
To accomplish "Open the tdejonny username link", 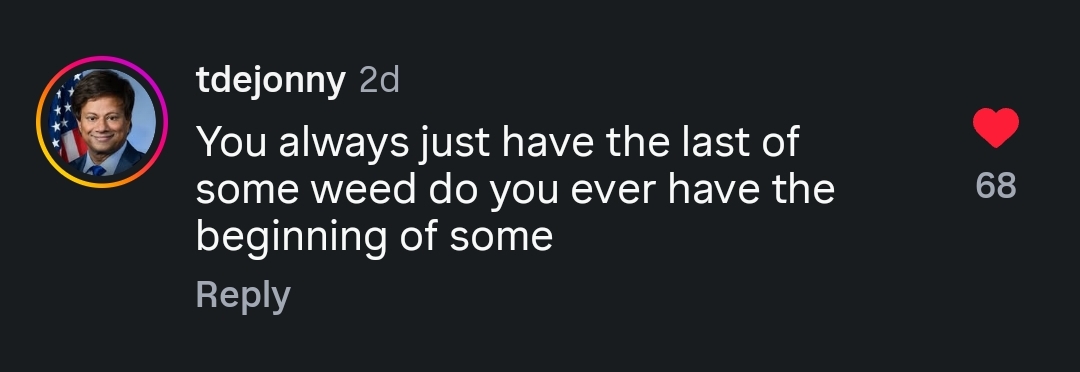I will (271, 81).
